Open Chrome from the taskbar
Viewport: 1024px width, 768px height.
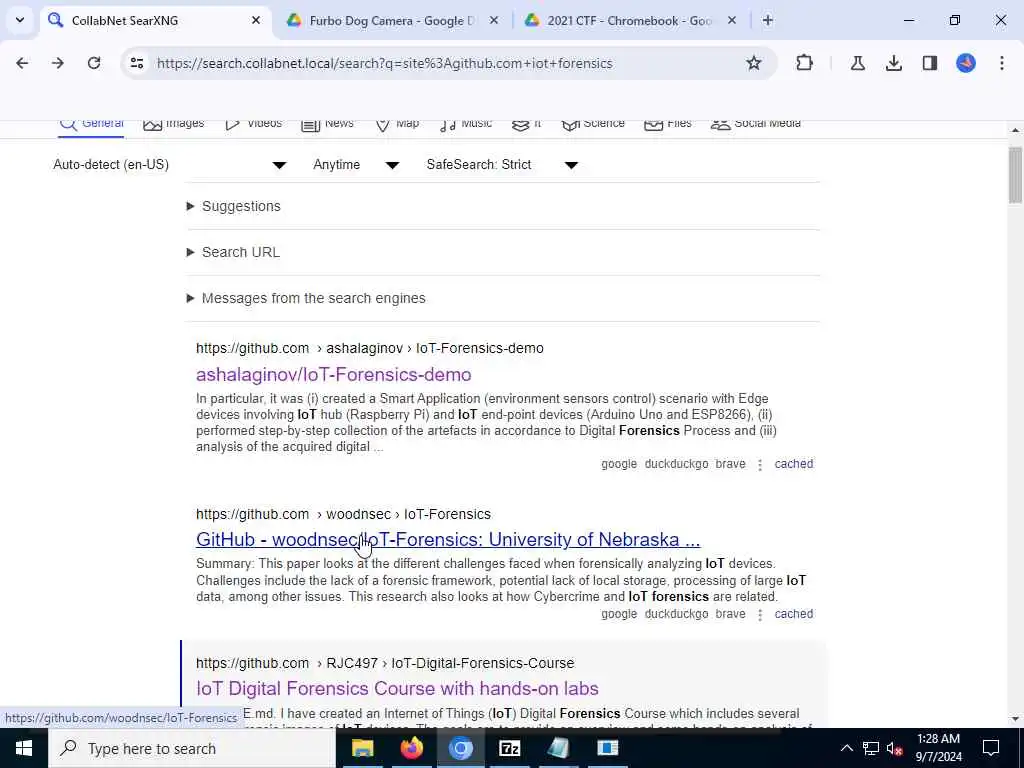pos(460,748)
